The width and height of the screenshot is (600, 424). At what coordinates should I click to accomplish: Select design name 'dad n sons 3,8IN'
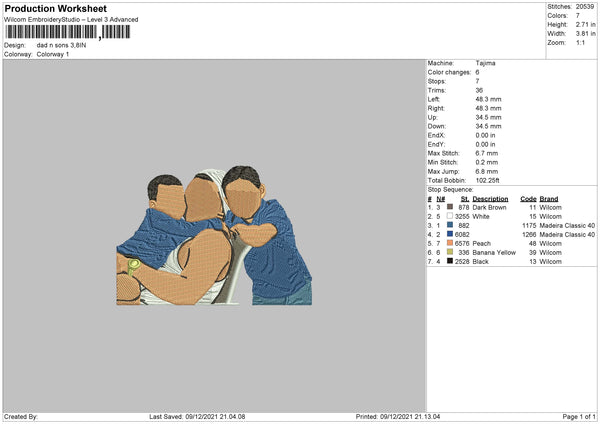(61, 45)
